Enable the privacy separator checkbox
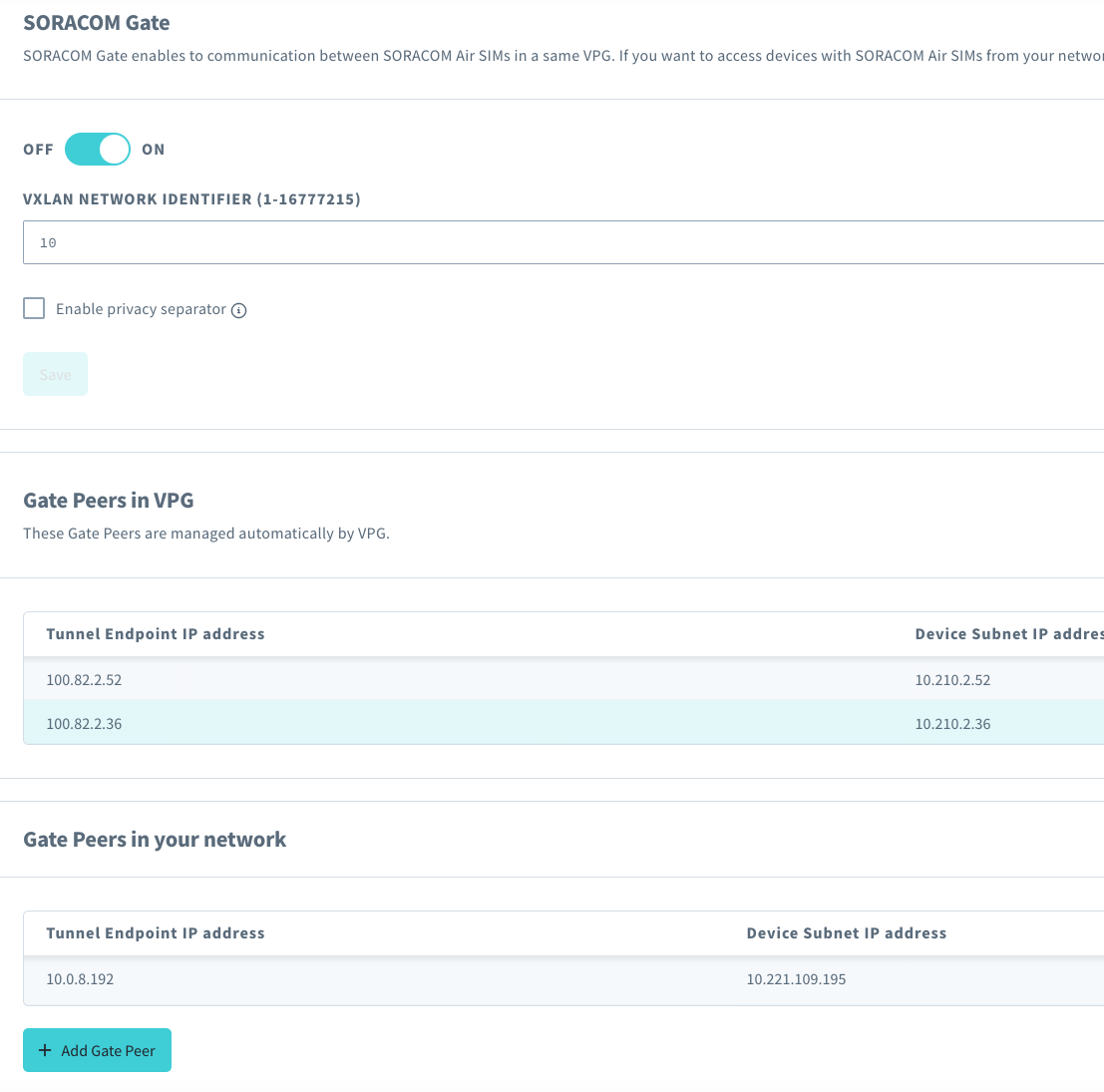 click(x=34, y=308)
